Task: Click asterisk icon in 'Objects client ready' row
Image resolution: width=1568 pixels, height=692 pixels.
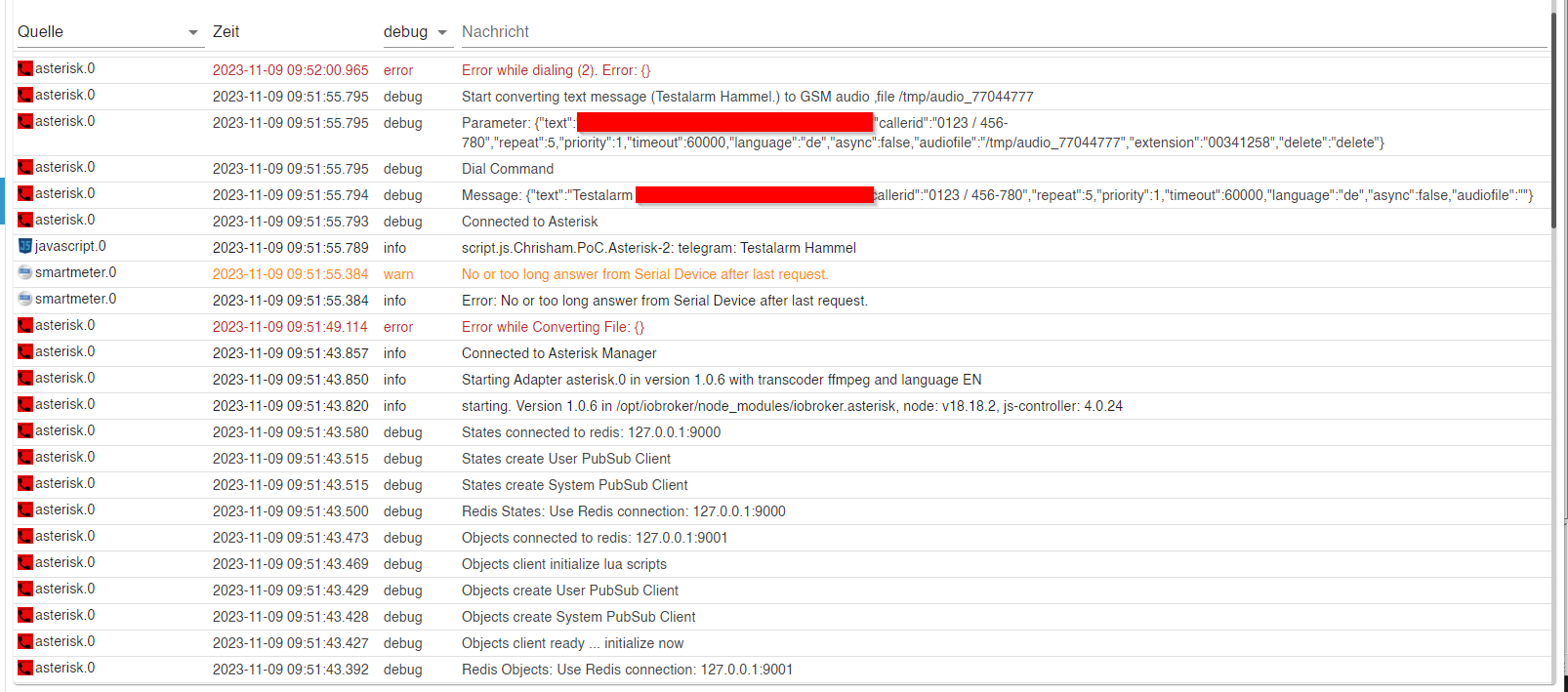Action: [25, 641]
